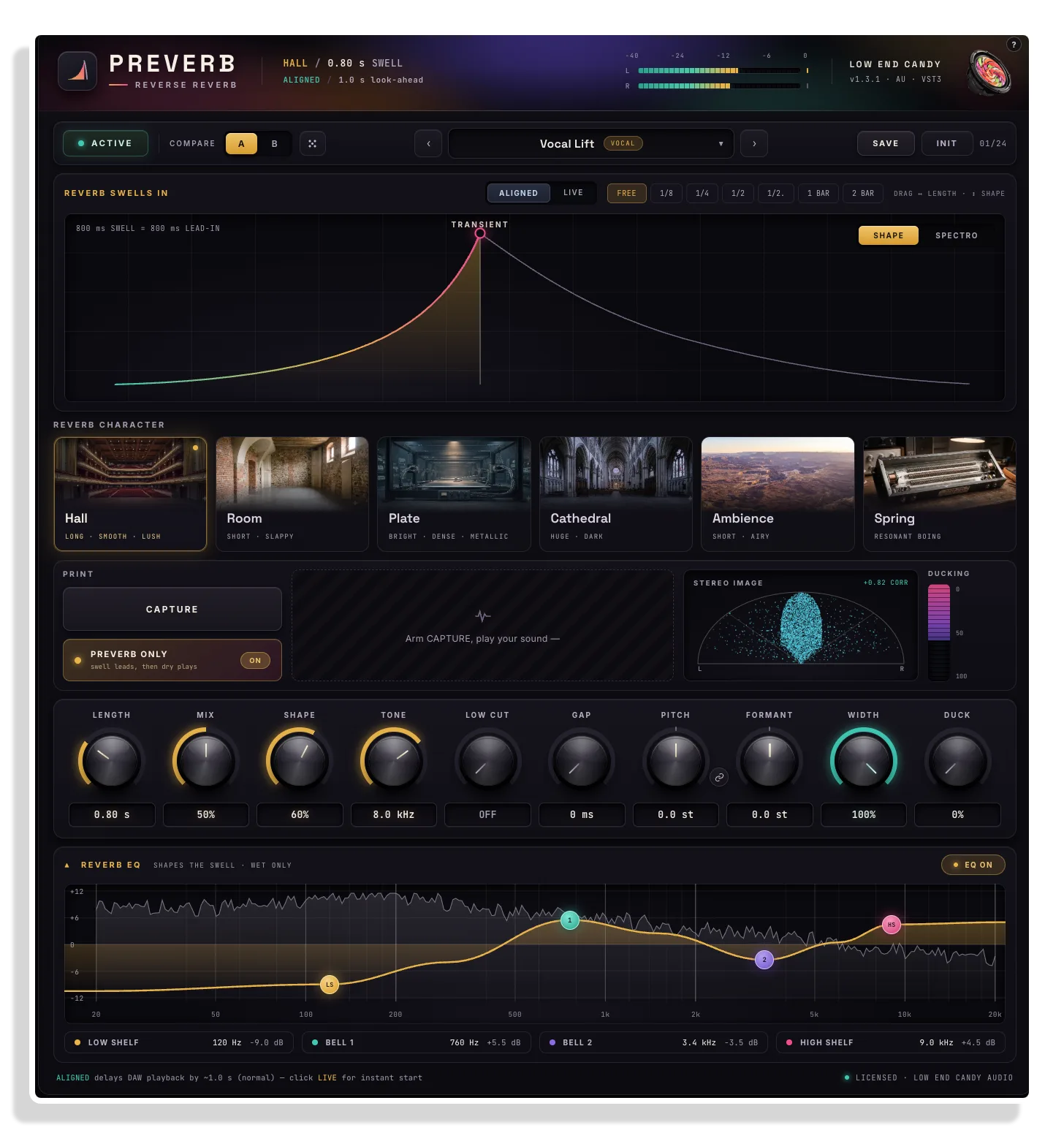Image resolution: width=1064 pixels, height=1133 pixels.
Task: Click the transient marker handle on the curve
Action: coord(480,233)
